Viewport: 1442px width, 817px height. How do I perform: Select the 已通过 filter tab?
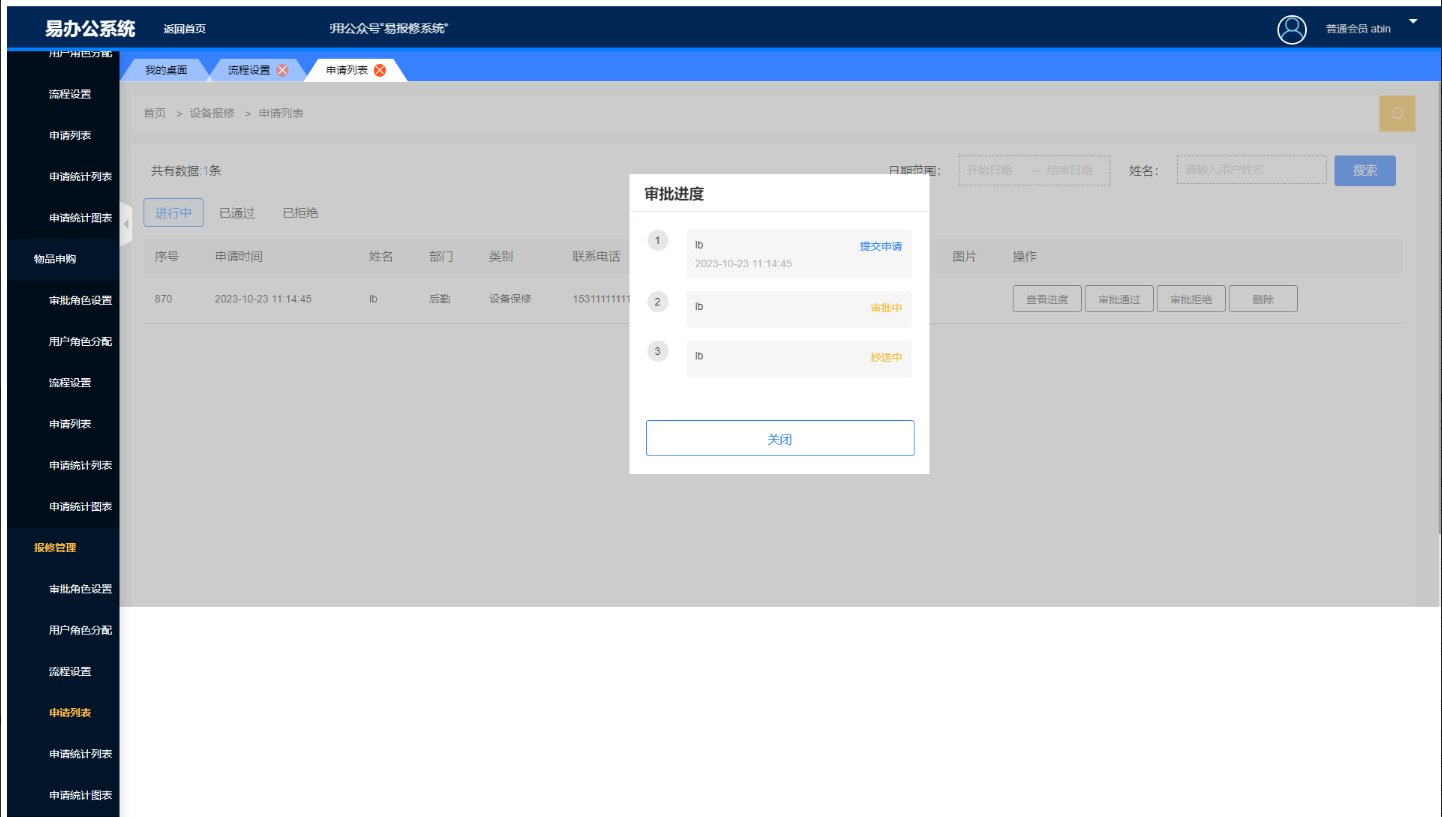237,213
